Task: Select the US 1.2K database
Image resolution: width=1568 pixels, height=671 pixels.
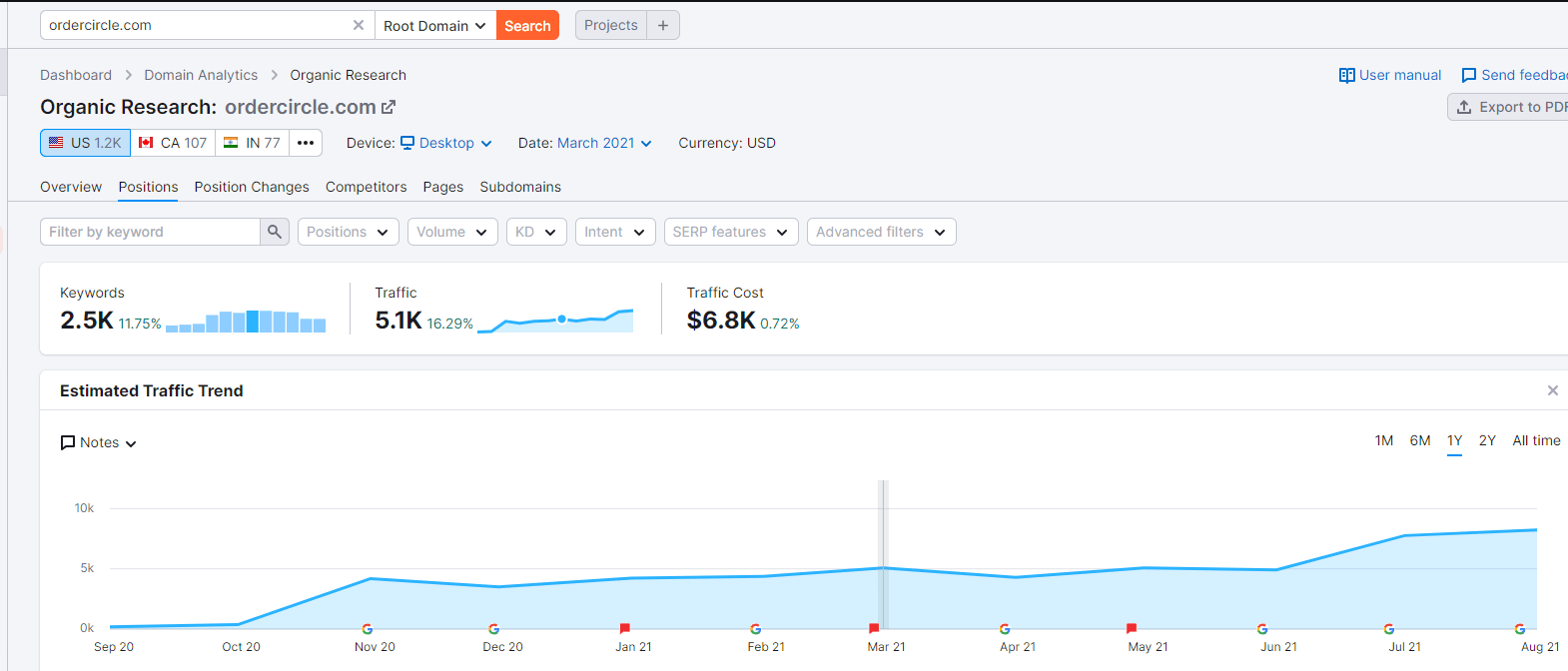Action: 86,143
